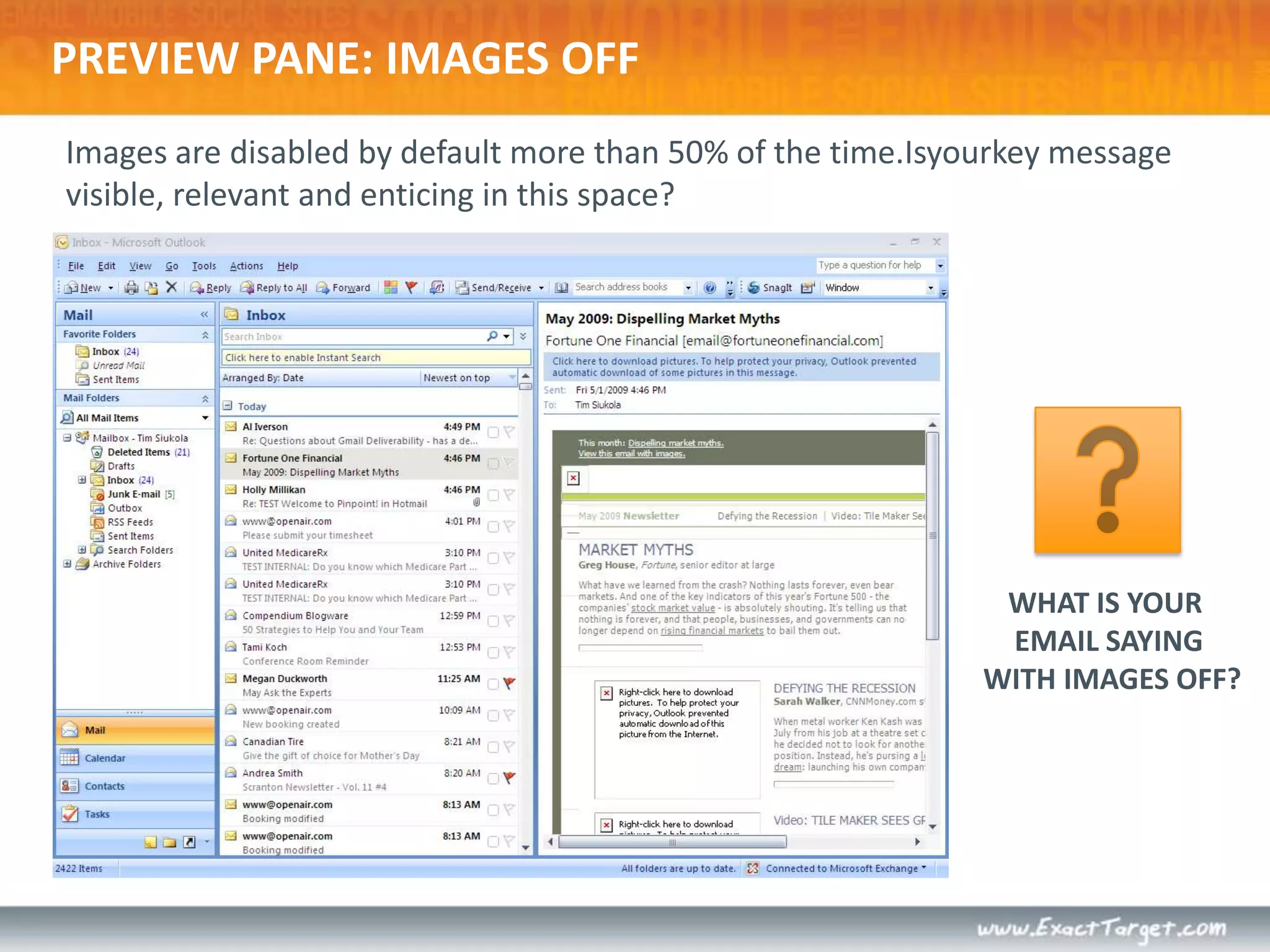Click the Print icon in toolbar
Viewport: 1270px width, 952px height.
pyautogui.click(x=131, y=288)
